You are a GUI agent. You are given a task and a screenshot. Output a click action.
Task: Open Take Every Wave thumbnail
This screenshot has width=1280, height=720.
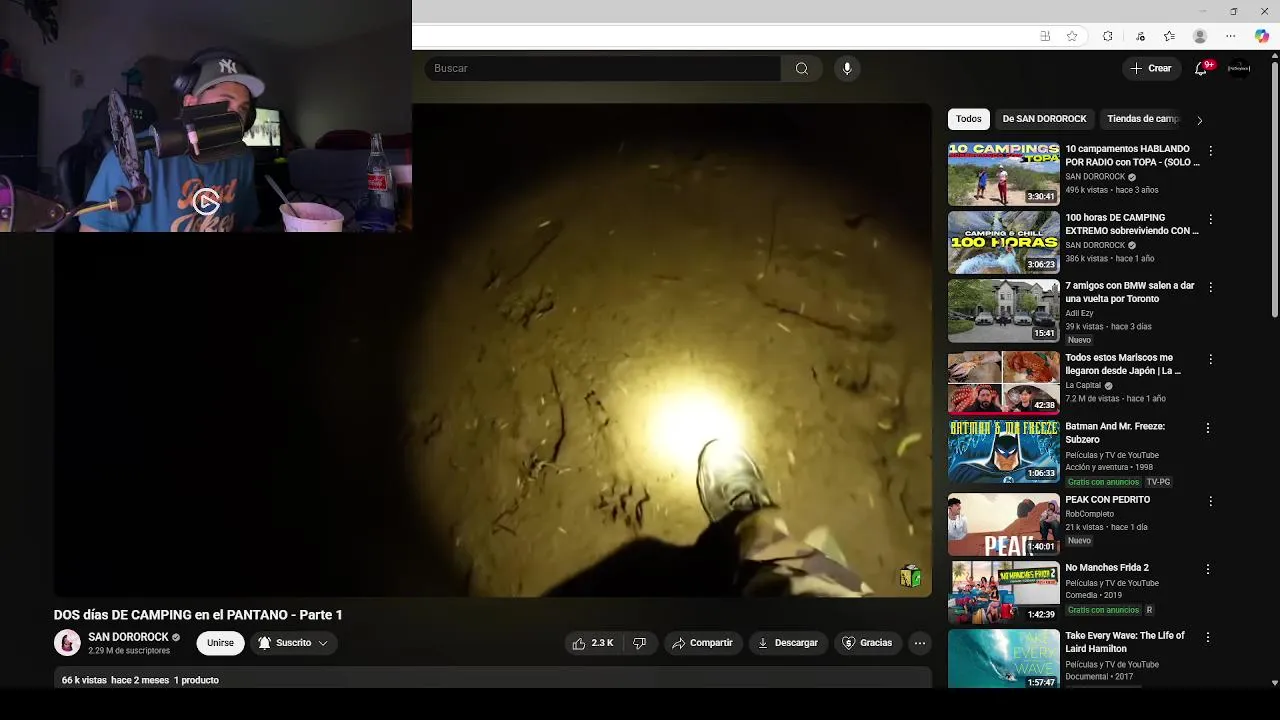(x=1004, y=659)
